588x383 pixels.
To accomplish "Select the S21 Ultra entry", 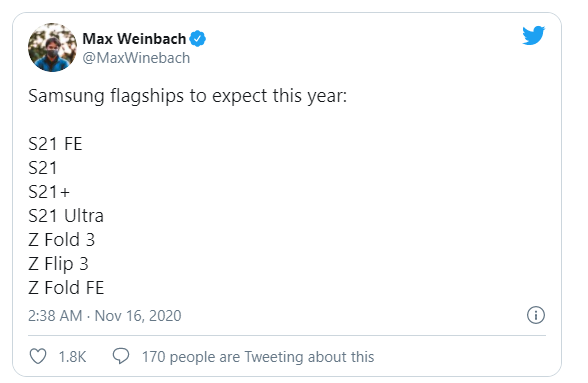I will pyautogui.click(x=66, y=216).
